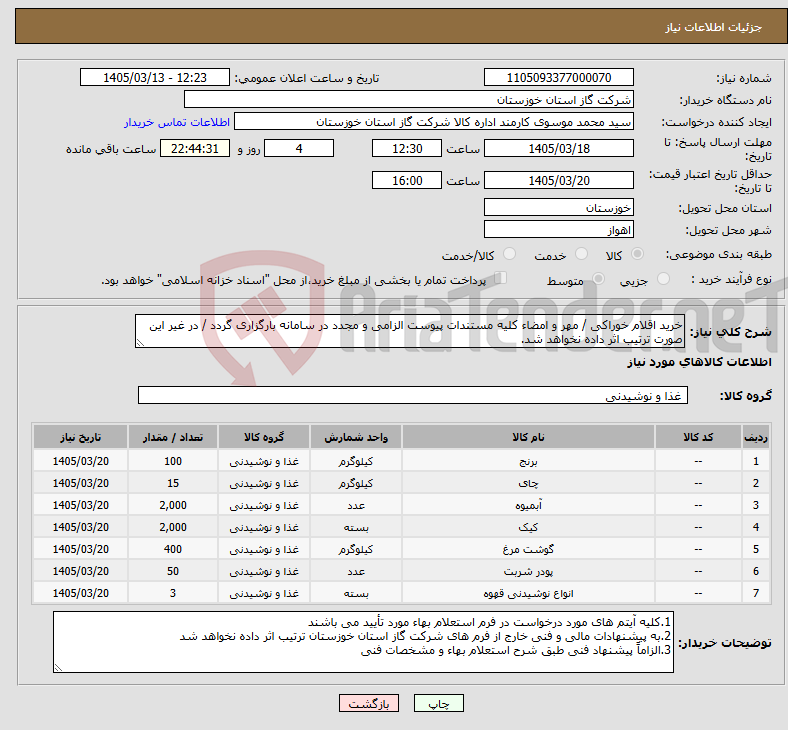Click the row number 7 cell
The height and width of the screenshot is (730, 788).
(755, 593)
